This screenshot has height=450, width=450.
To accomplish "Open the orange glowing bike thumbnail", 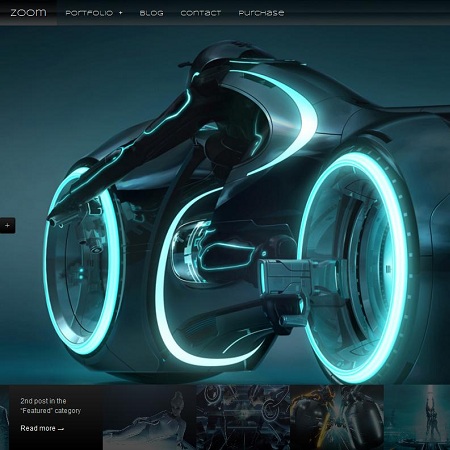I will [337, 417].
